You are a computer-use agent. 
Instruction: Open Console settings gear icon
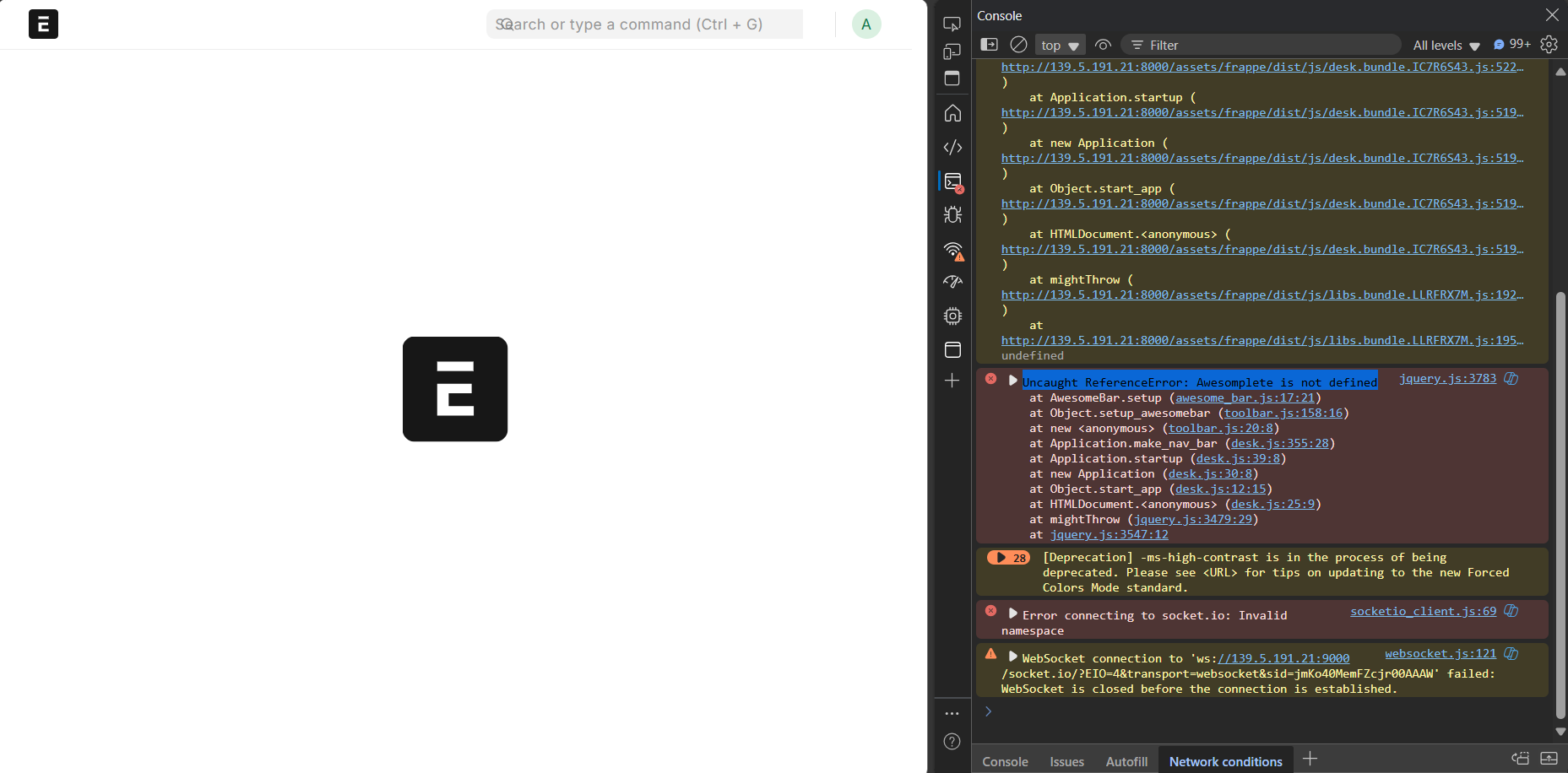(1549, 45)
